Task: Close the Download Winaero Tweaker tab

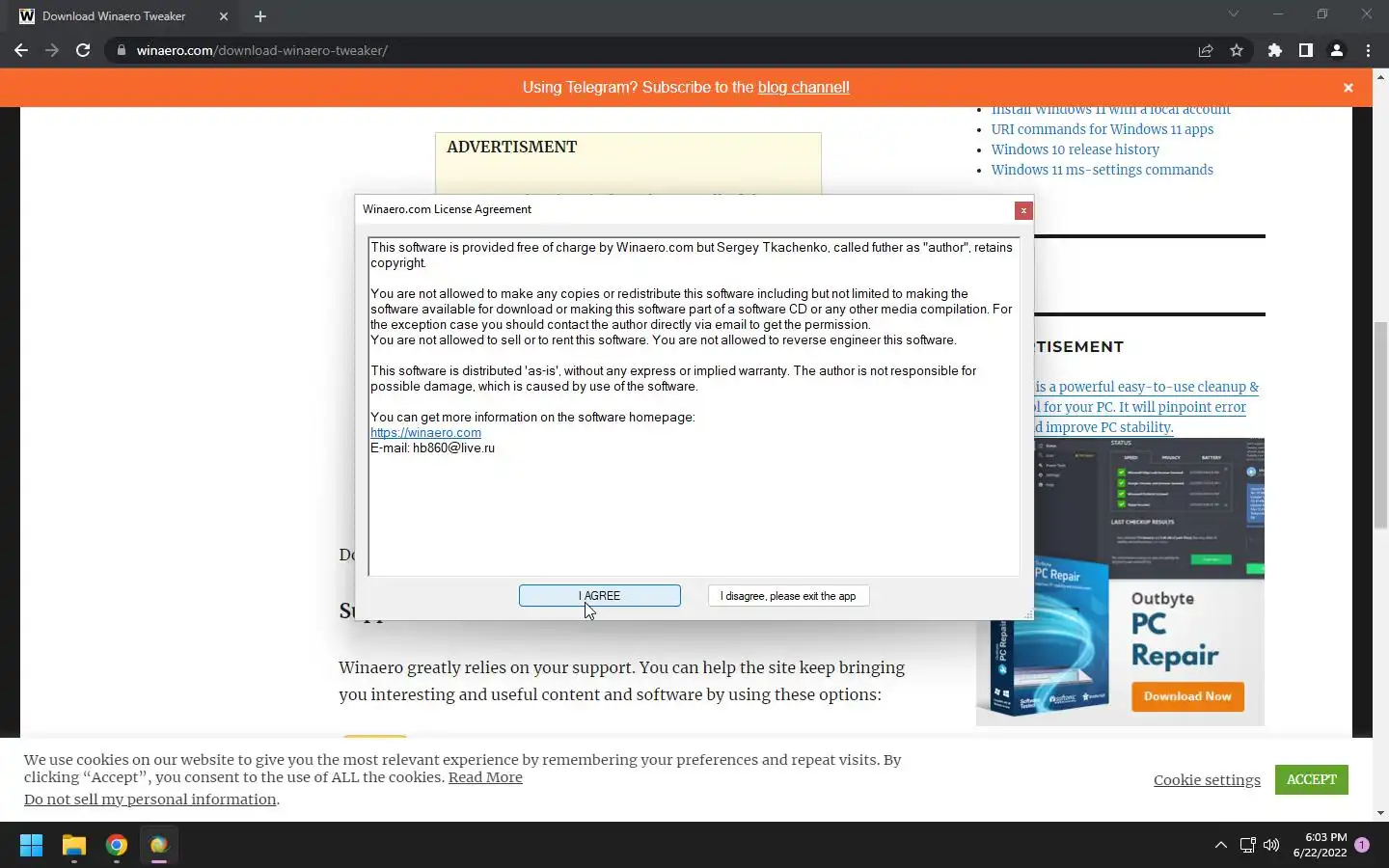Action: tap(224, 16)
